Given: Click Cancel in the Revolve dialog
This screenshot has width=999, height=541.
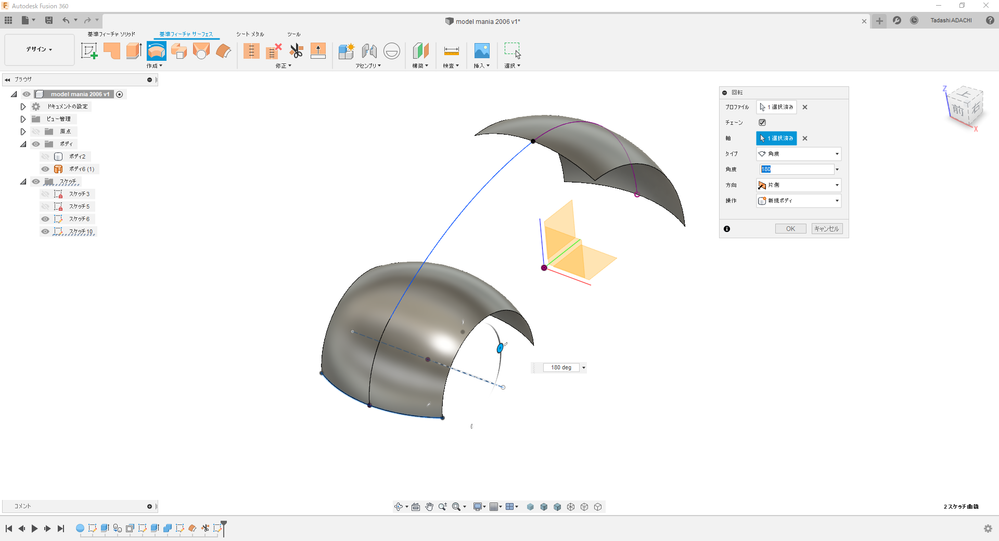Looking at the screenshot, I should point(827,229).
